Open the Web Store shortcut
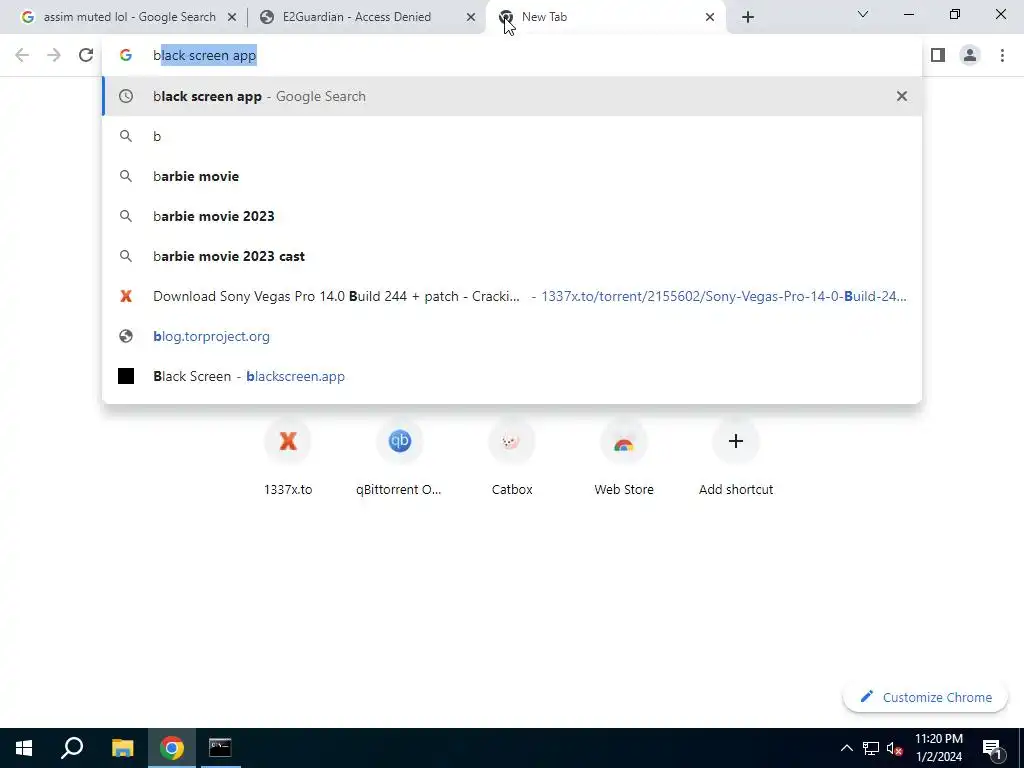Viewport: 1024px width, 768px height. [624, 457]
